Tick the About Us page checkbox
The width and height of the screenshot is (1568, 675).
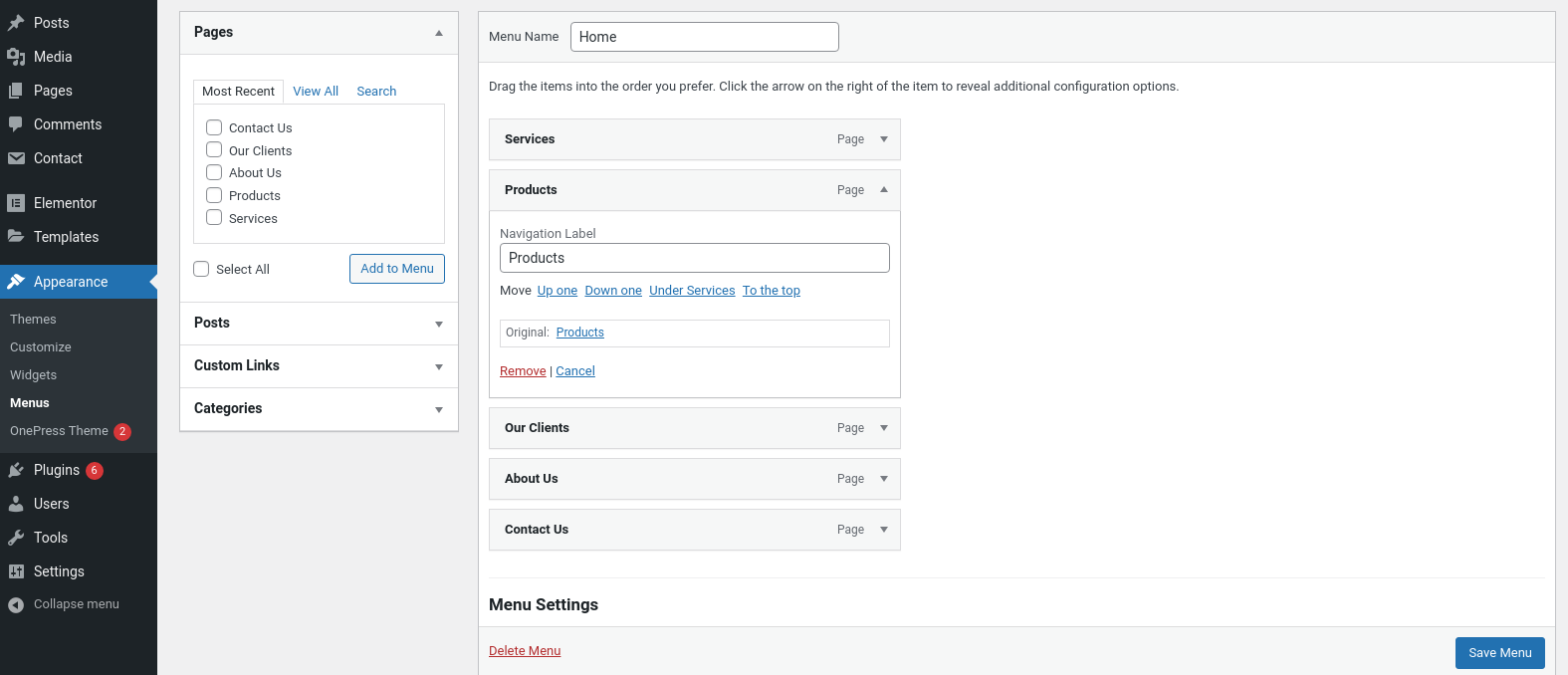pyautogui.click(x=214, y=172)
